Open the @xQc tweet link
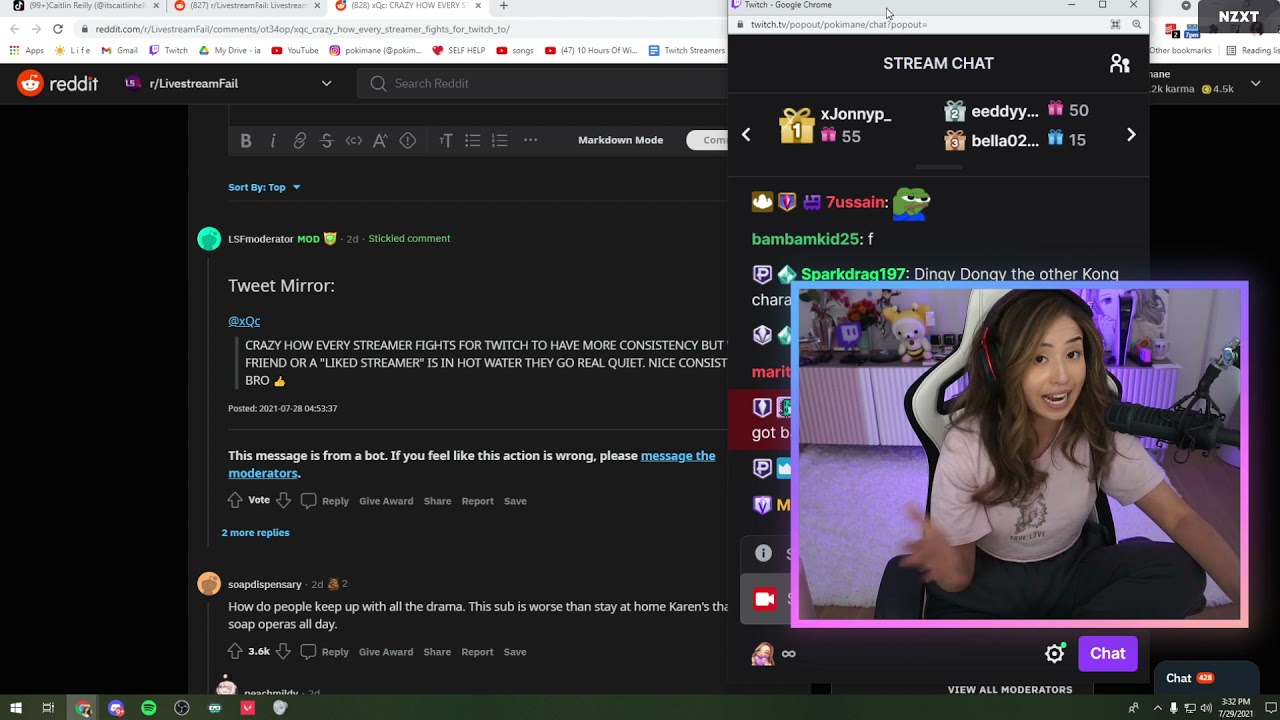1280x720 pixels. pyautogui.click(x=244, y=321)
